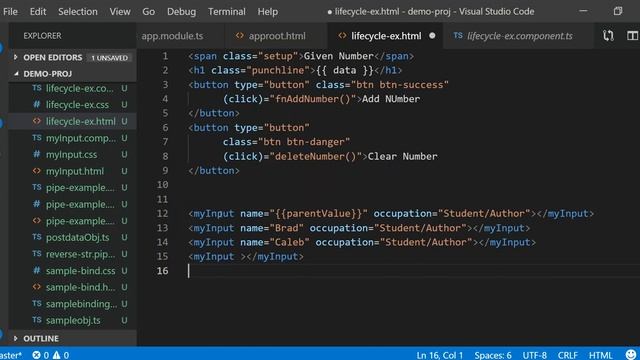Viewport: 640px width, 360px height.
Task: Open myInput.html file
Action: 75,171
